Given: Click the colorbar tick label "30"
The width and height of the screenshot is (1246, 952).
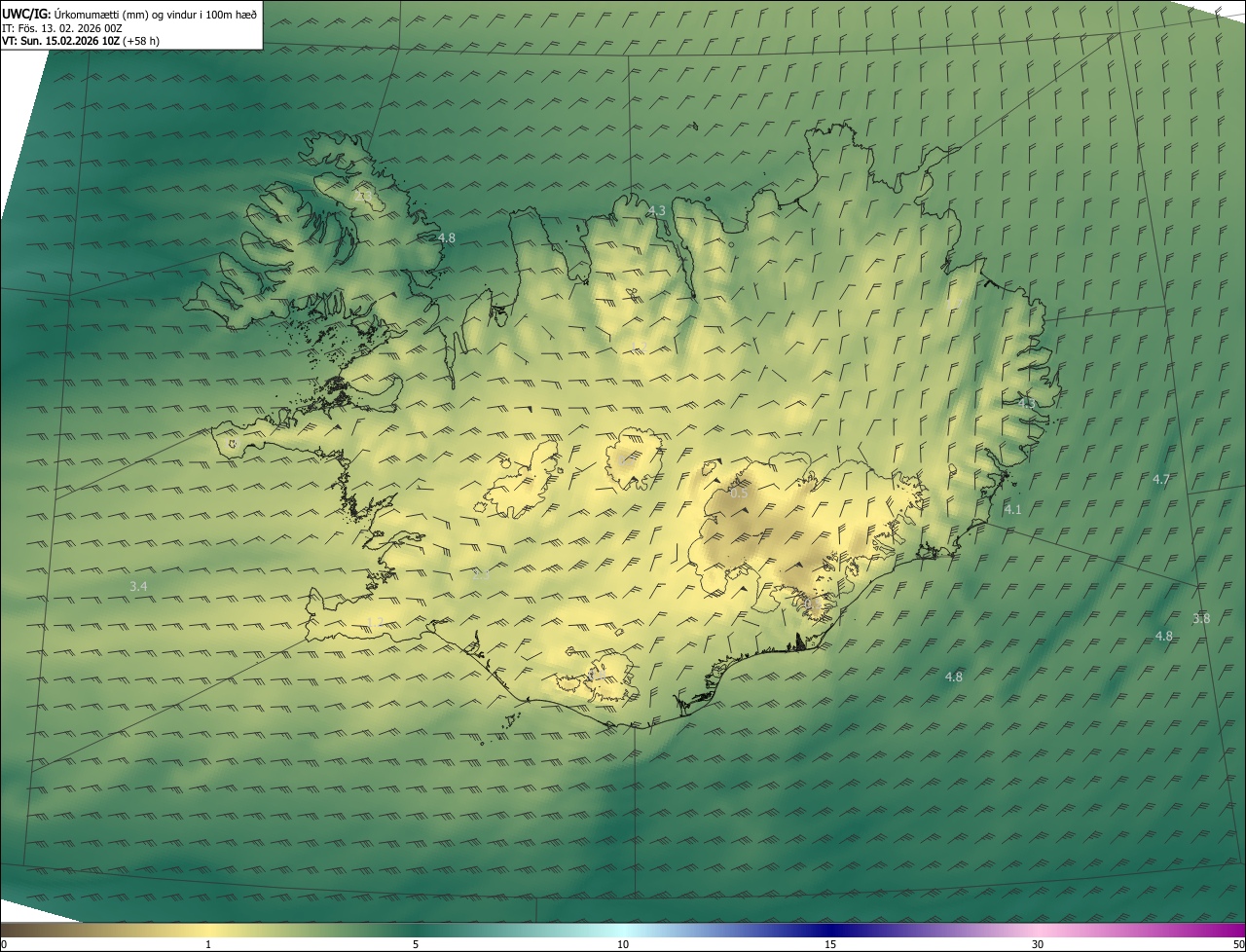Looking at the screenshot, I should pos(1038,944).
